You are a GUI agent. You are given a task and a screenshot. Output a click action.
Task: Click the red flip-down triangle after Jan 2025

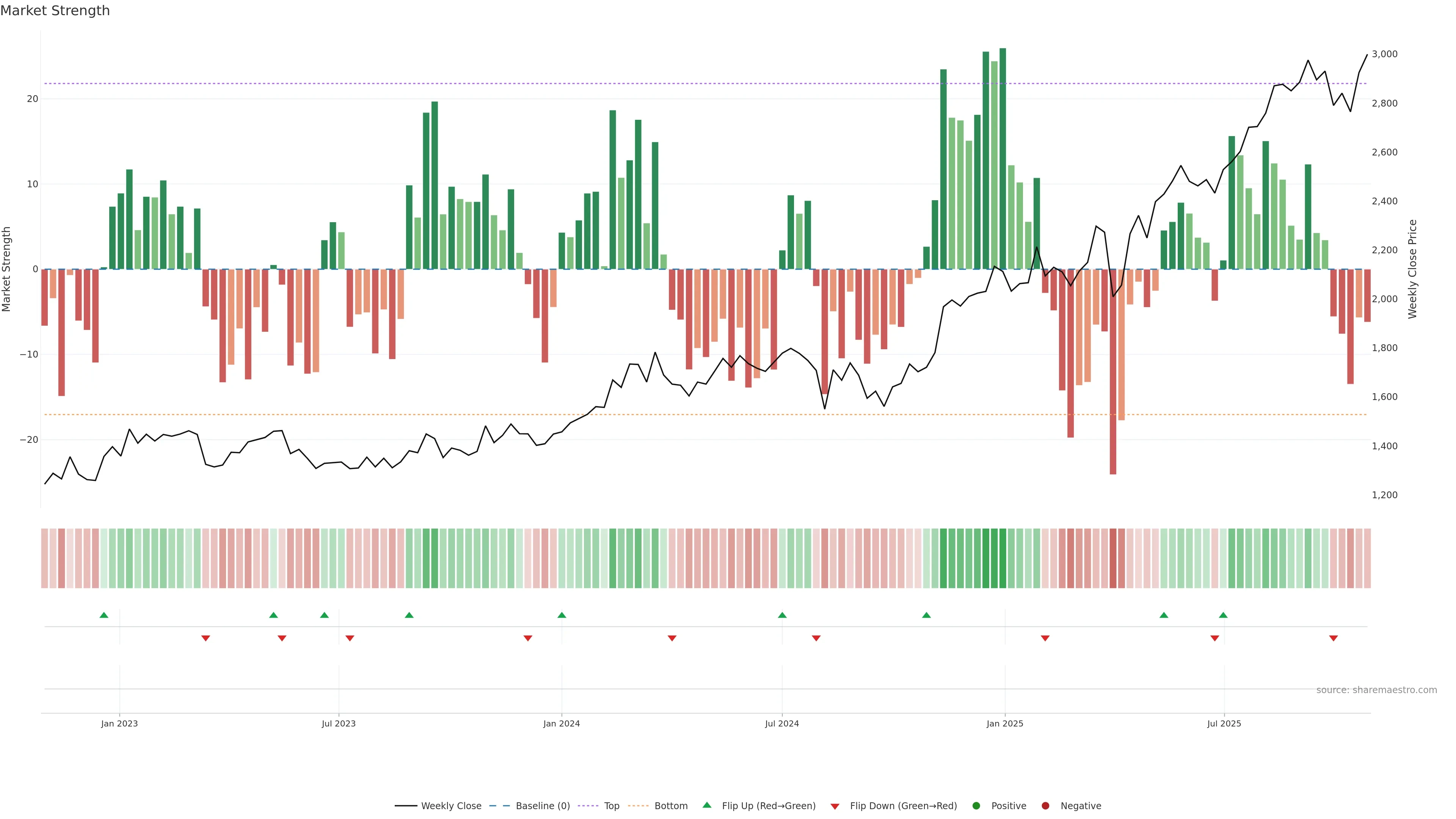click(x=1045, y=638)
